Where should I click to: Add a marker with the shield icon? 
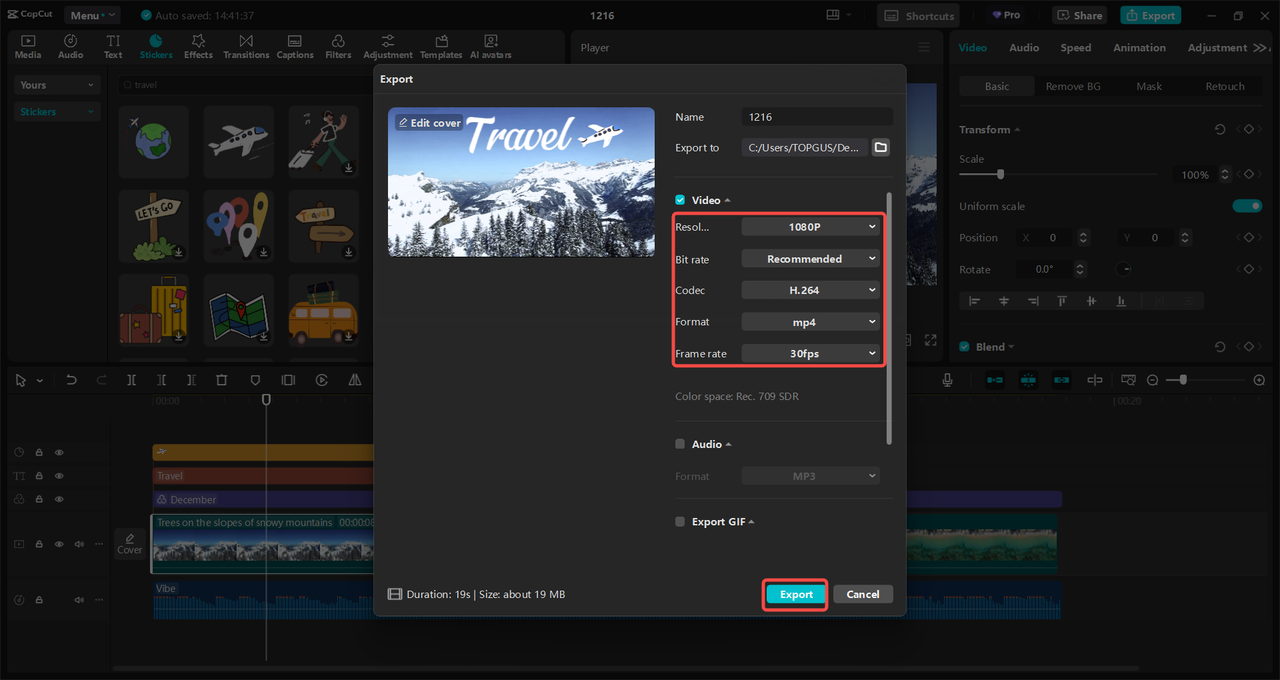(255, 380)
